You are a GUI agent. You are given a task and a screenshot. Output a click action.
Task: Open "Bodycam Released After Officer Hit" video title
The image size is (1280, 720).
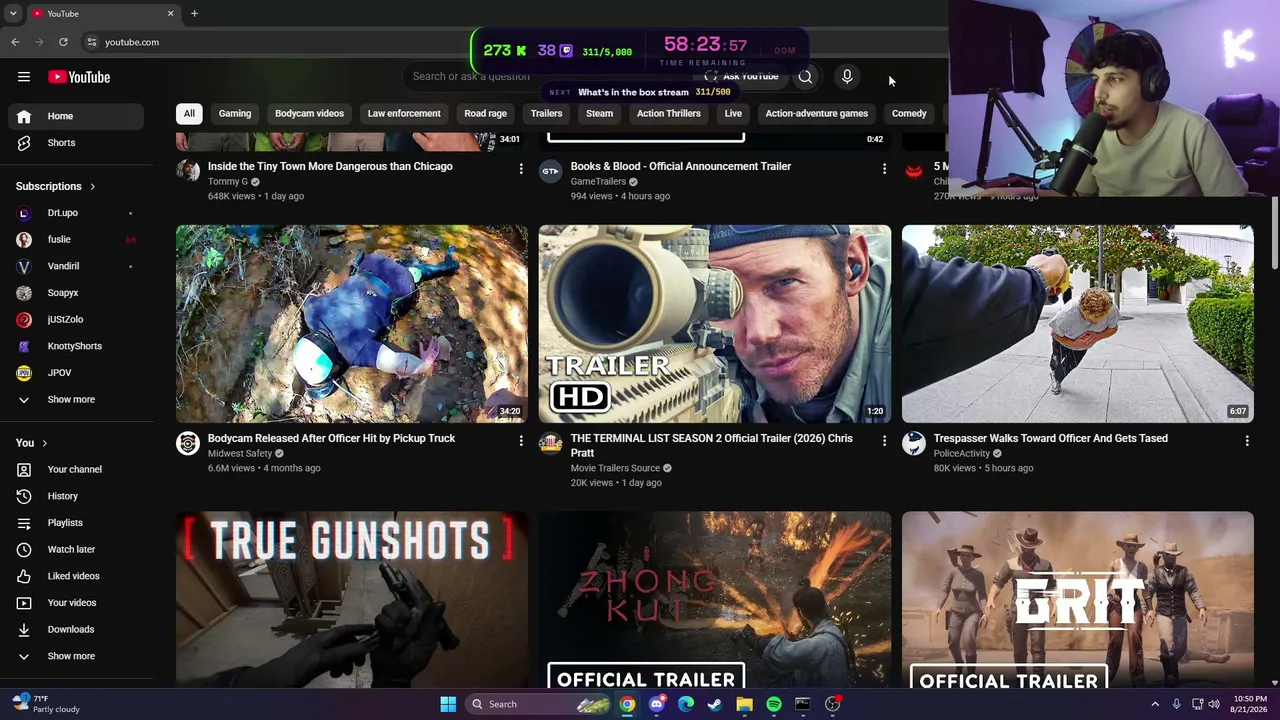[331, 438]
